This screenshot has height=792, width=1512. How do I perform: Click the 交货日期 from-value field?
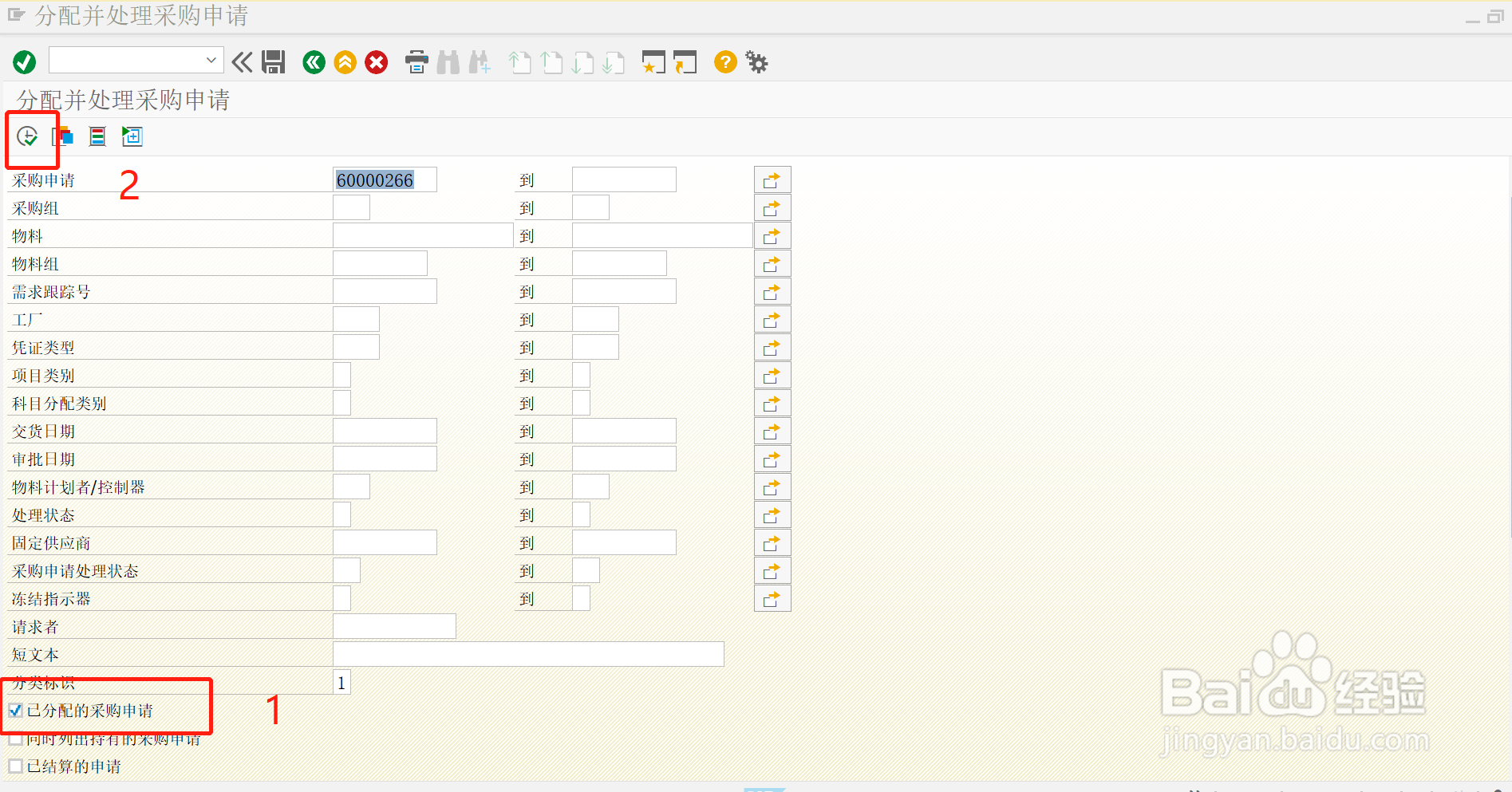click(x=385, y=431)
